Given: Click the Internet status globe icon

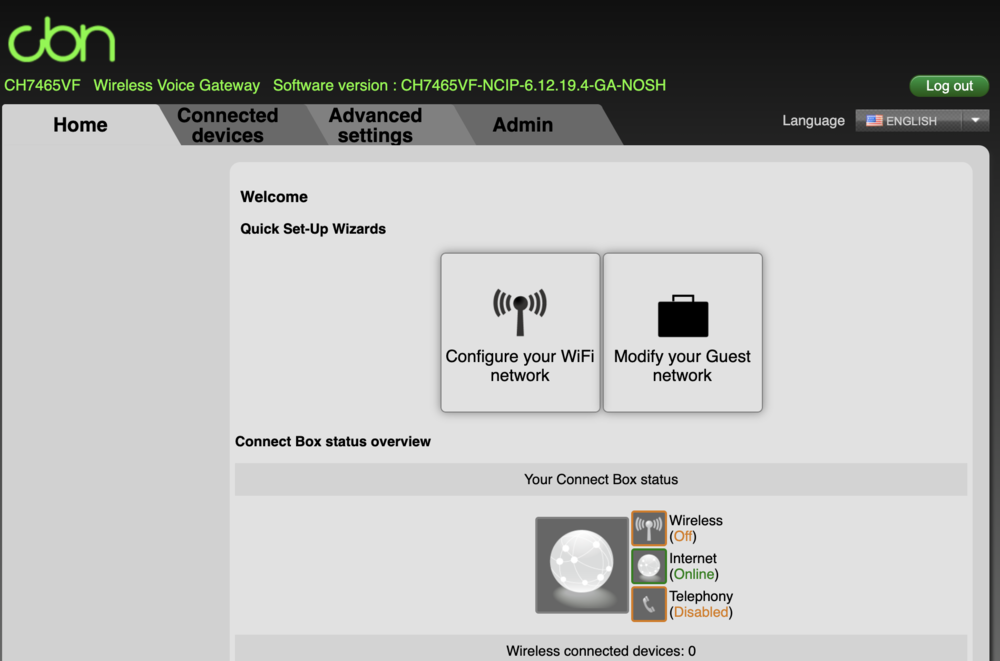Looking at the screenshot, I should click(649, 566).
